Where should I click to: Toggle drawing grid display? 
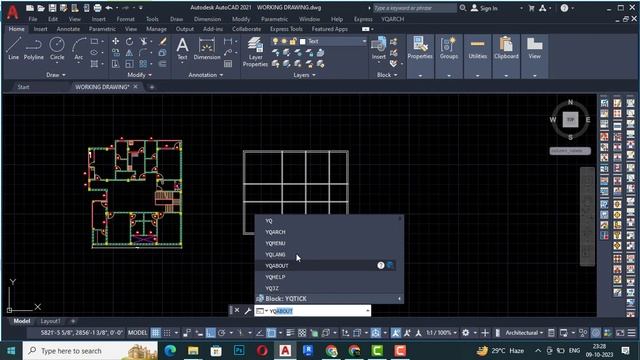pyautogui.click(x=156, y=333)
